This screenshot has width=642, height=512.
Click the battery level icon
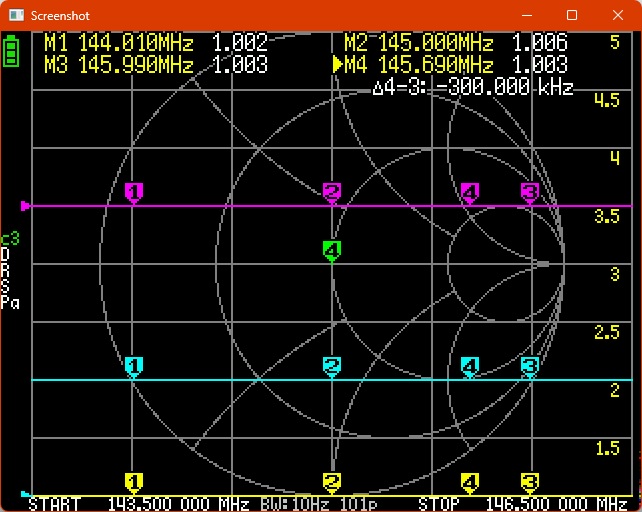click(12, 51)
